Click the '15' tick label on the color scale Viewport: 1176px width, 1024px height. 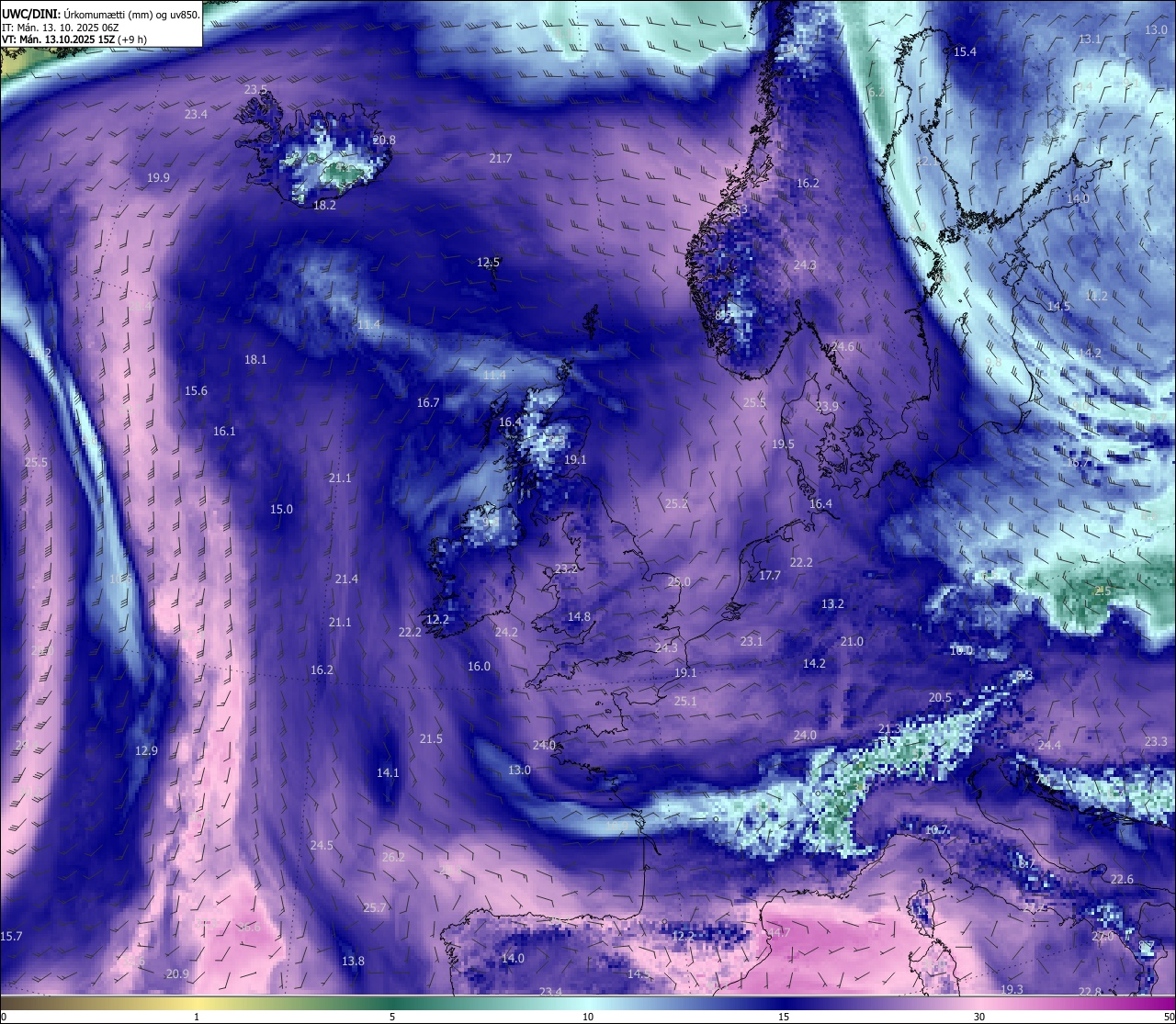pyautogui.click(x=784, y=1017)
